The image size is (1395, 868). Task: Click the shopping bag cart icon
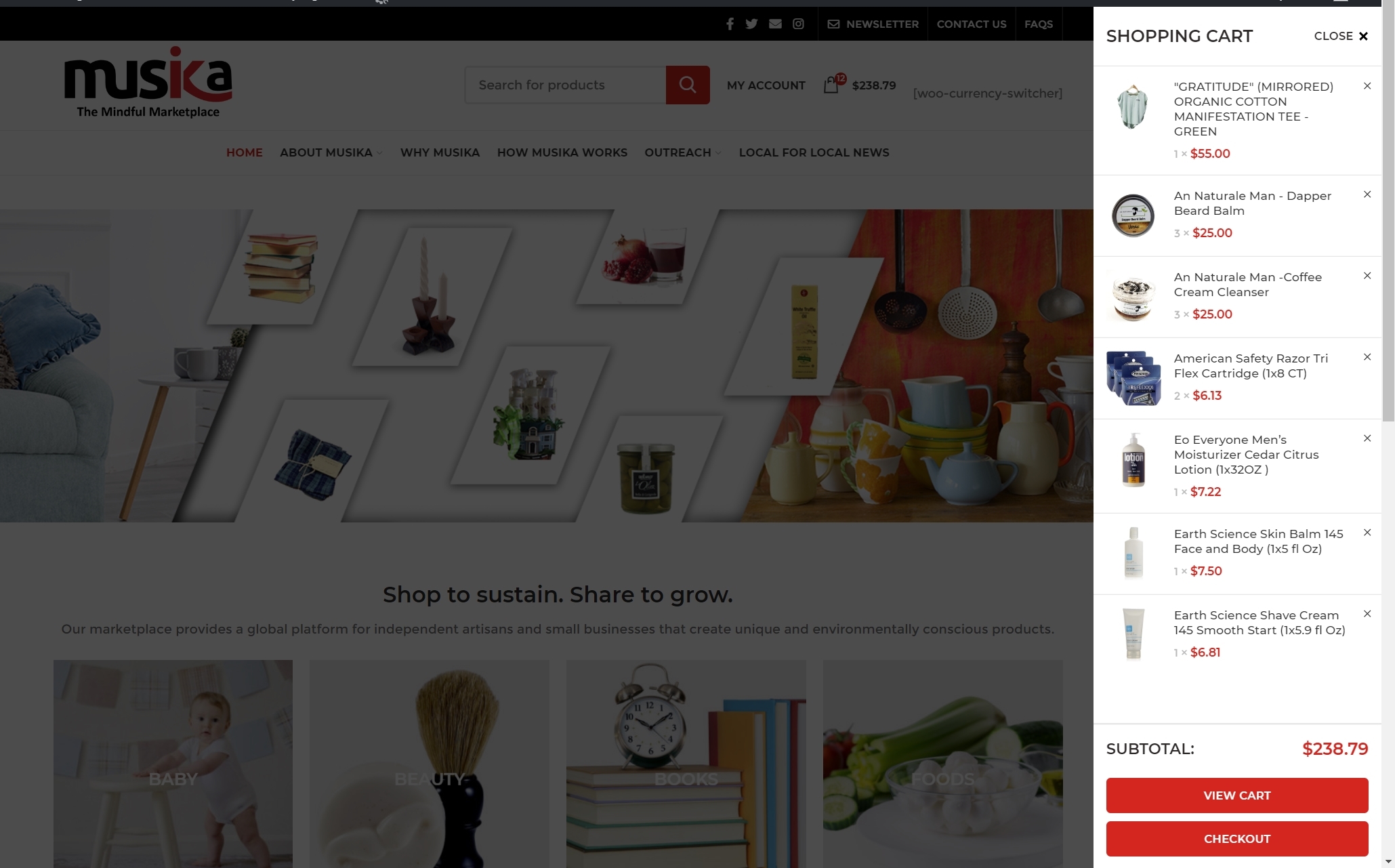coord(832,85)
